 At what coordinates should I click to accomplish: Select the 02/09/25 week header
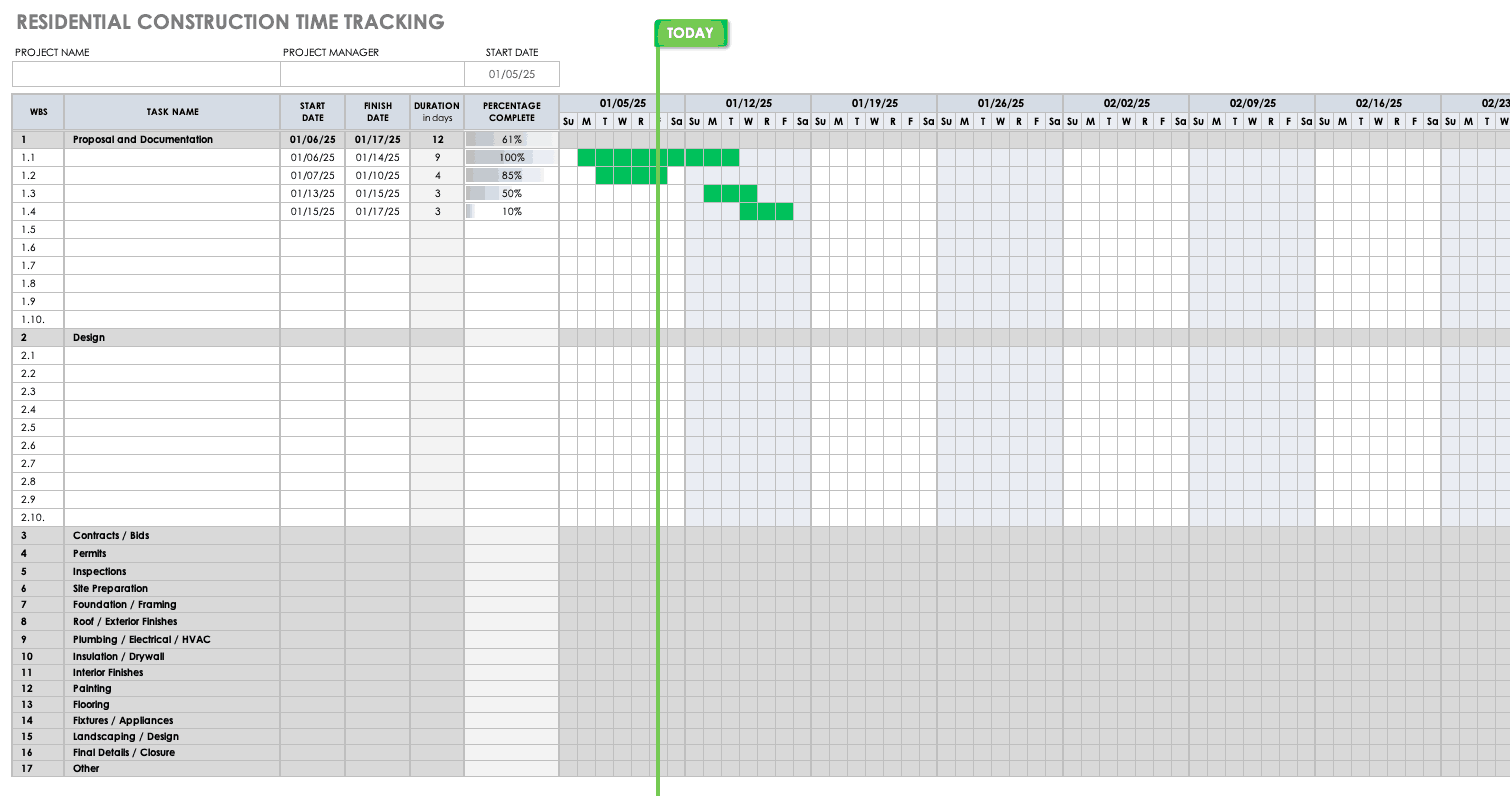pos(1253,103)
